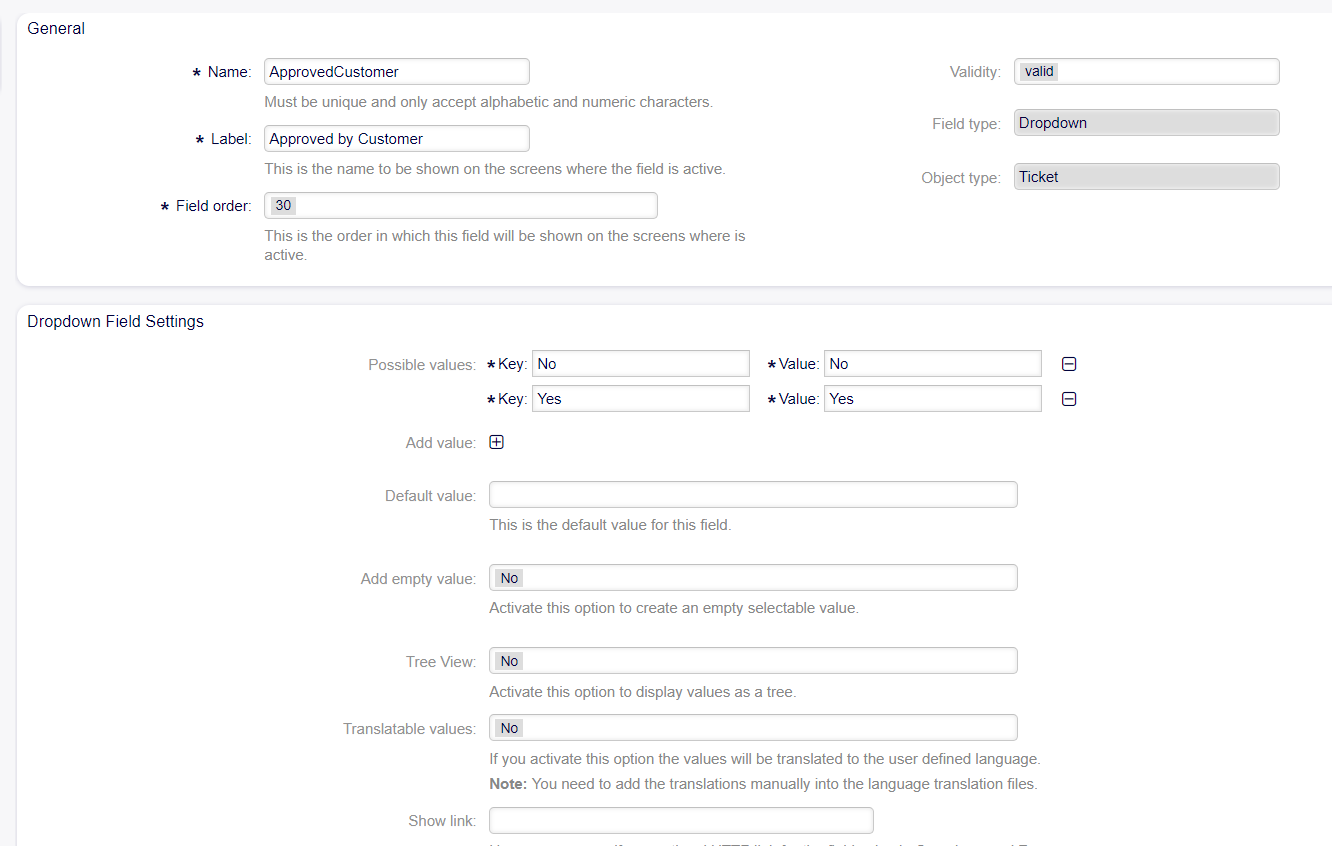Open the Field order dropdown
1332x846 pixels.
coord(460,205)
